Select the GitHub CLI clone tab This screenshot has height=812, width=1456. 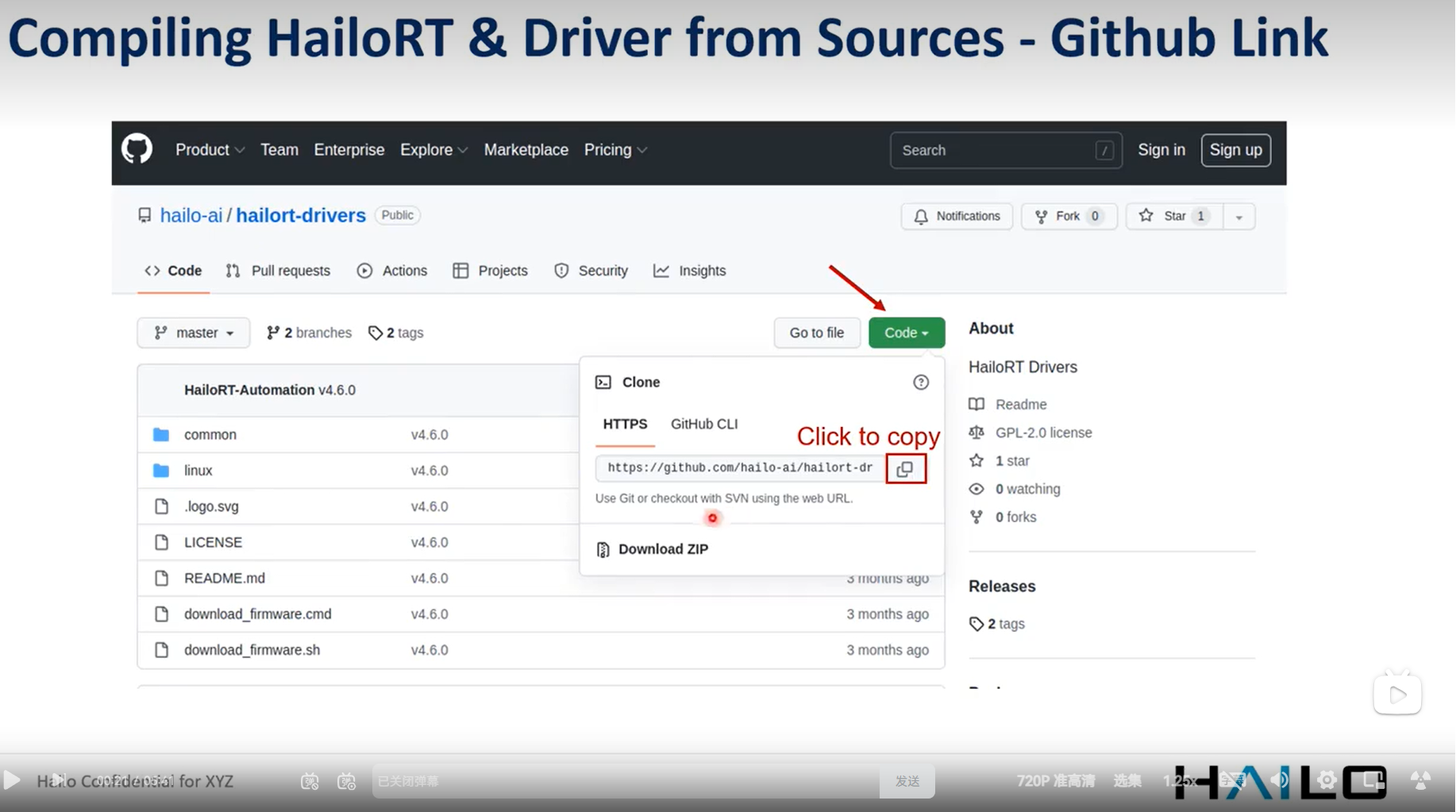tap(704, 424)
